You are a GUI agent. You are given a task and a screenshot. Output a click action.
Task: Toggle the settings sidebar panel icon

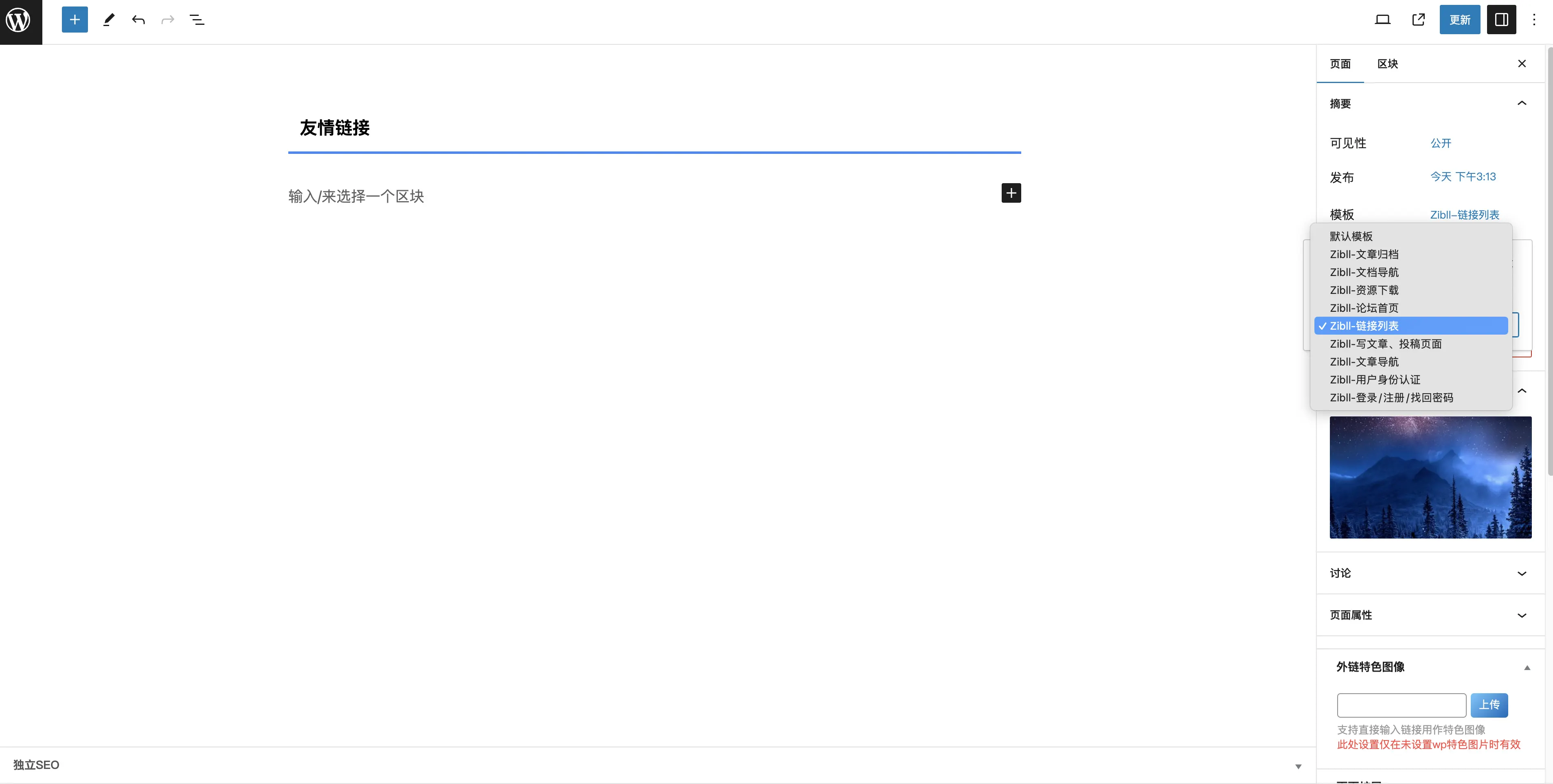click(x=1501, y=20)
